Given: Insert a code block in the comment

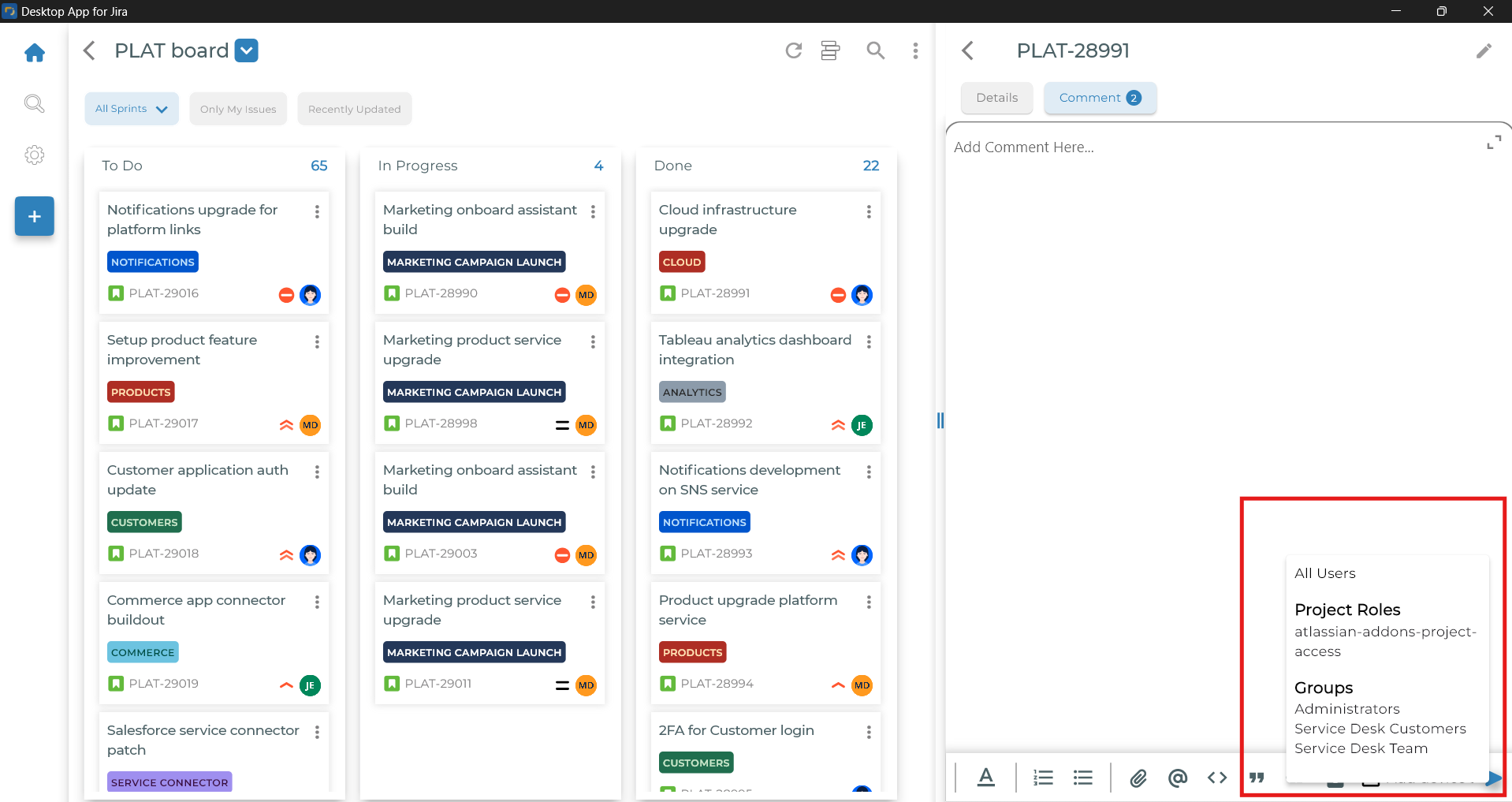Looking at the screenshot, I should point(1217,778).
